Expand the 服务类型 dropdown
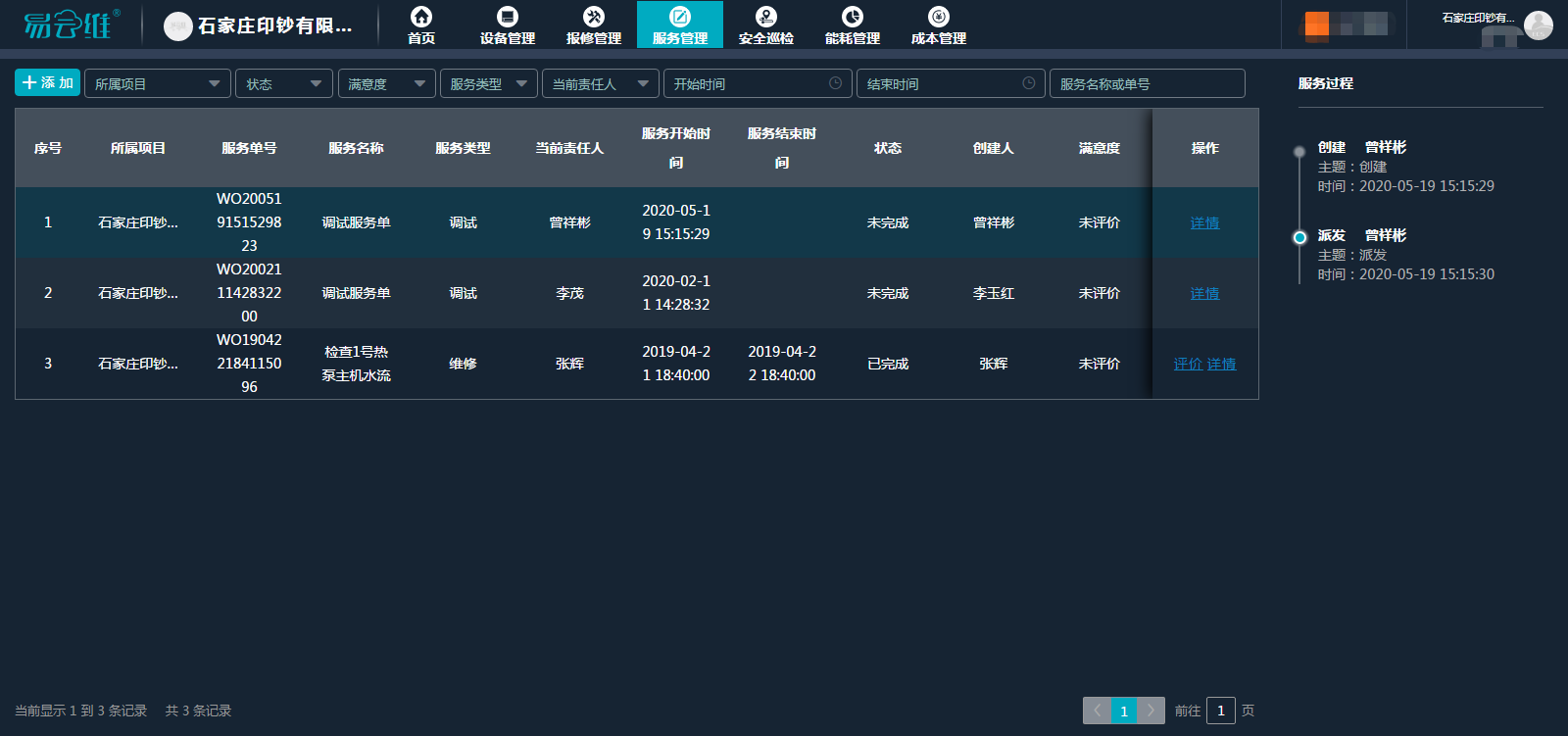 488,84
